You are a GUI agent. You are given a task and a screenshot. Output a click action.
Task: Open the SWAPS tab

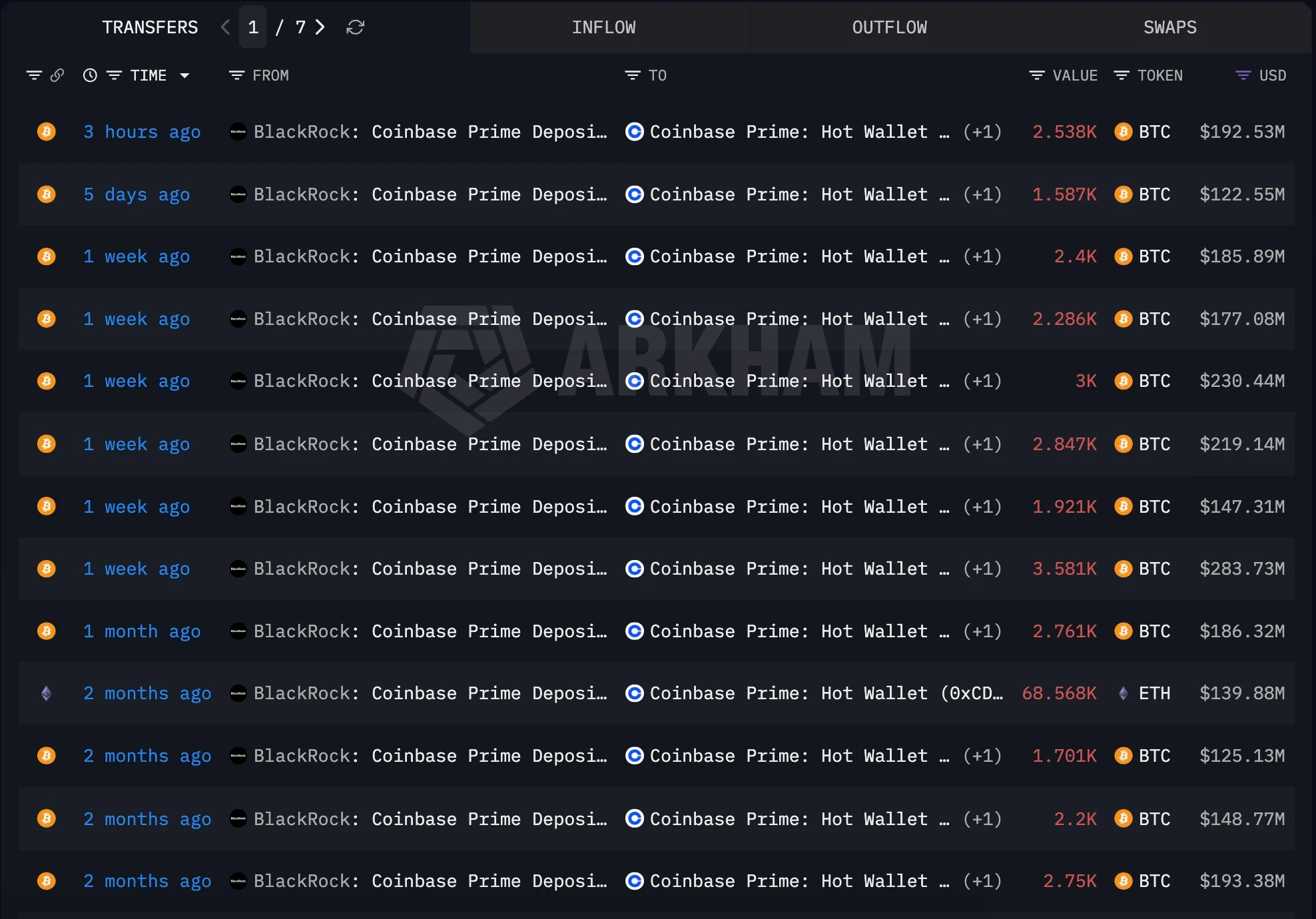pyautogui.click(x=1170, y=27)
